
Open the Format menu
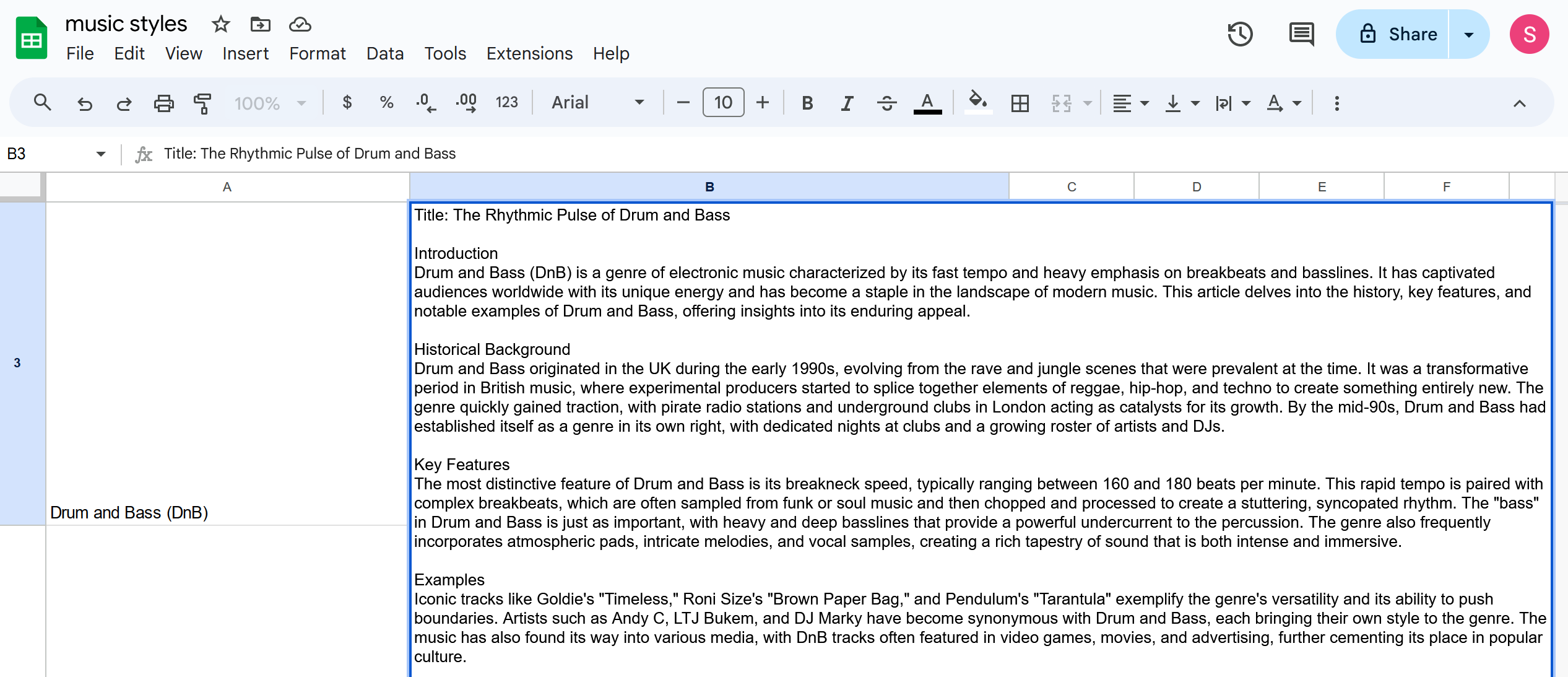pos(317,54)
